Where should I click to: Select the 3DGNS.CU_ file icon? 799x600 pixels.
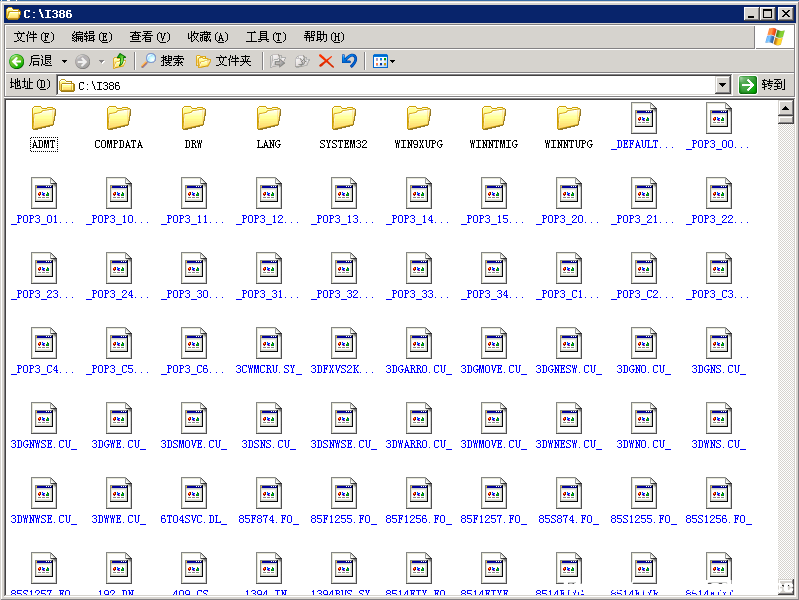click(718, 343)
